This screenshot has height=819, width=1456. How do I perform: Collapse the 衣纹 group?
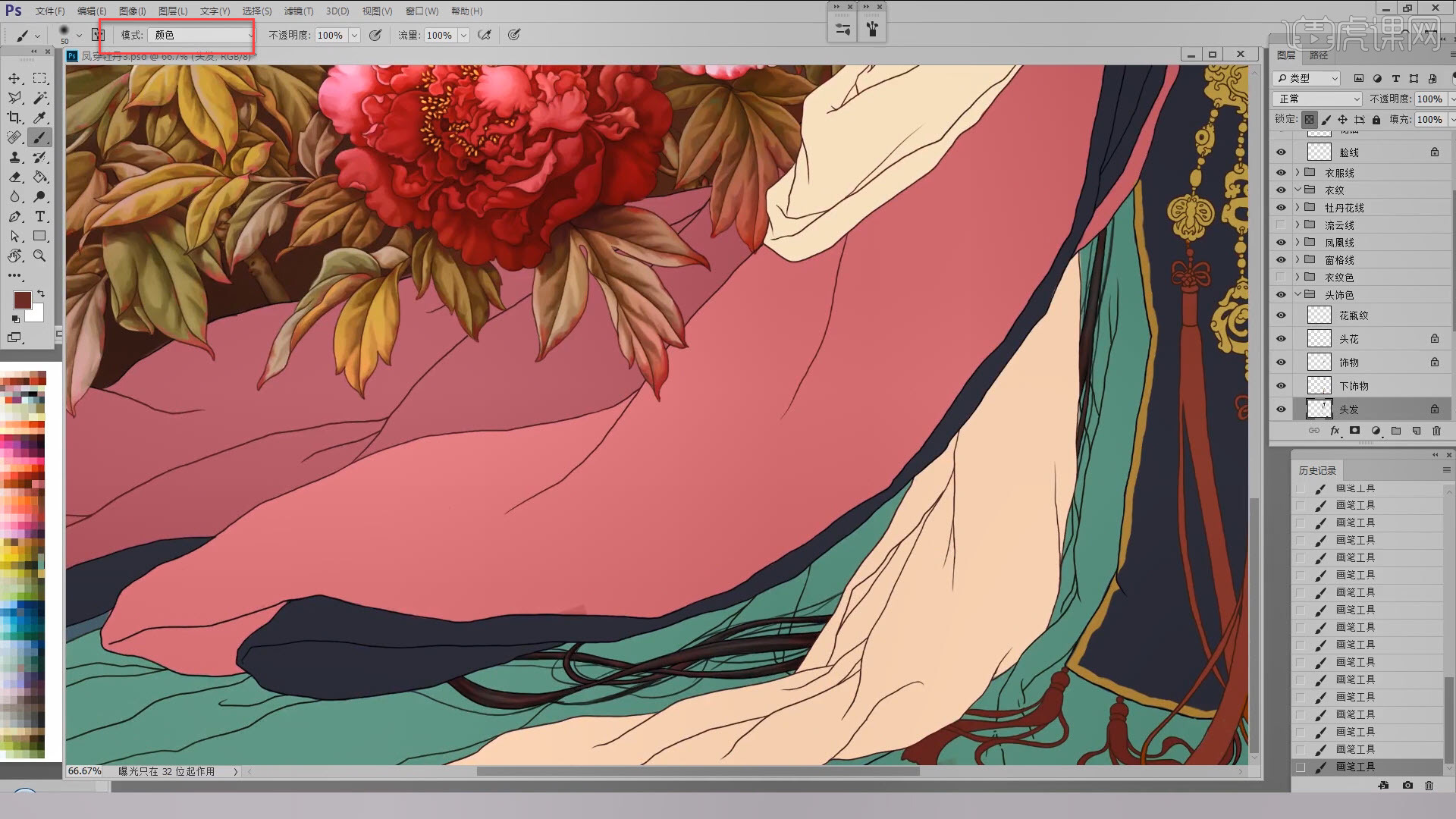[x=1298, y=190]
